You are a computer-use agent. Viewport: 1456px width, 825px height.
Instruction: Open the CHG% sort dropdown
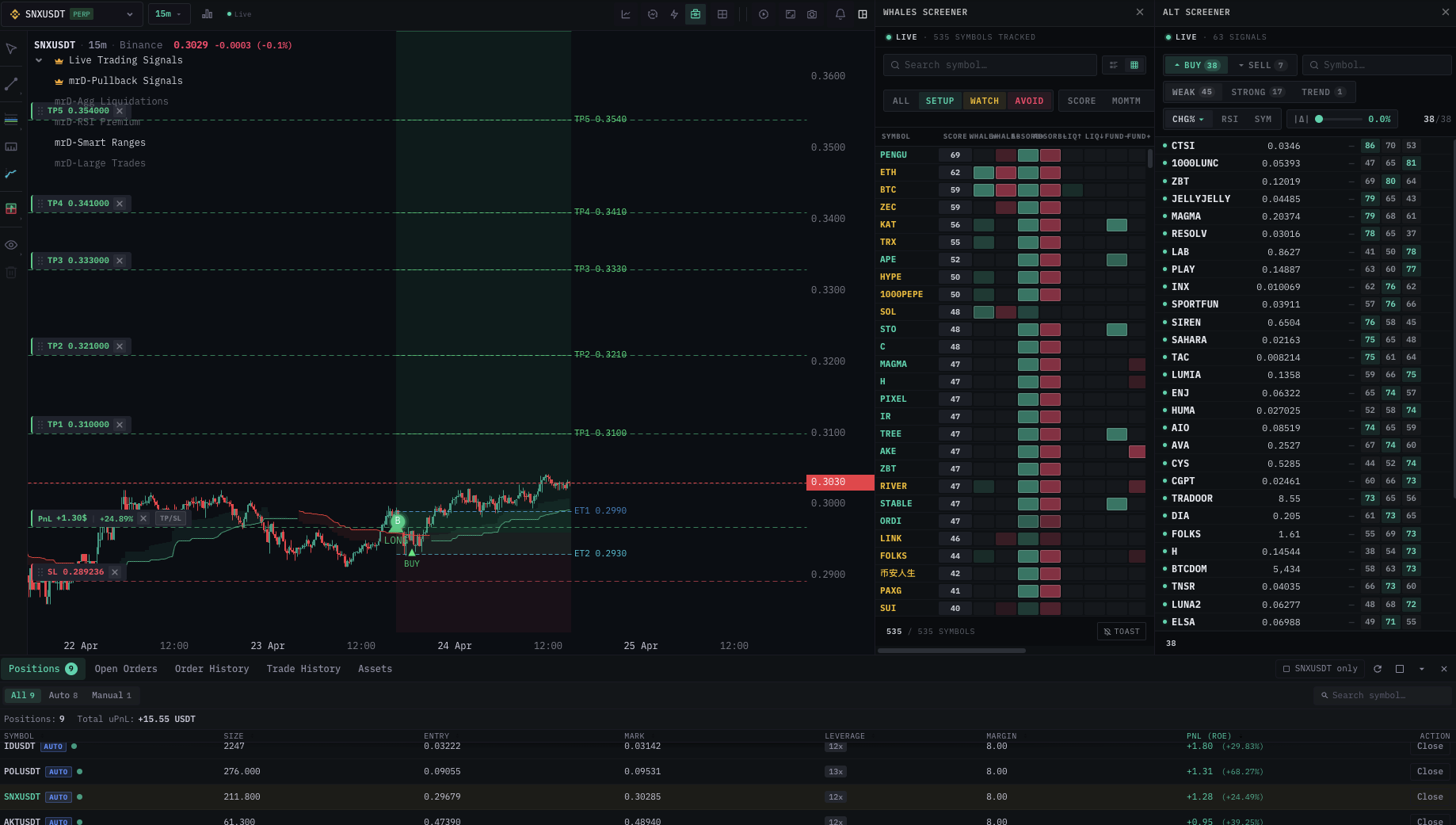coord(1187,119)
